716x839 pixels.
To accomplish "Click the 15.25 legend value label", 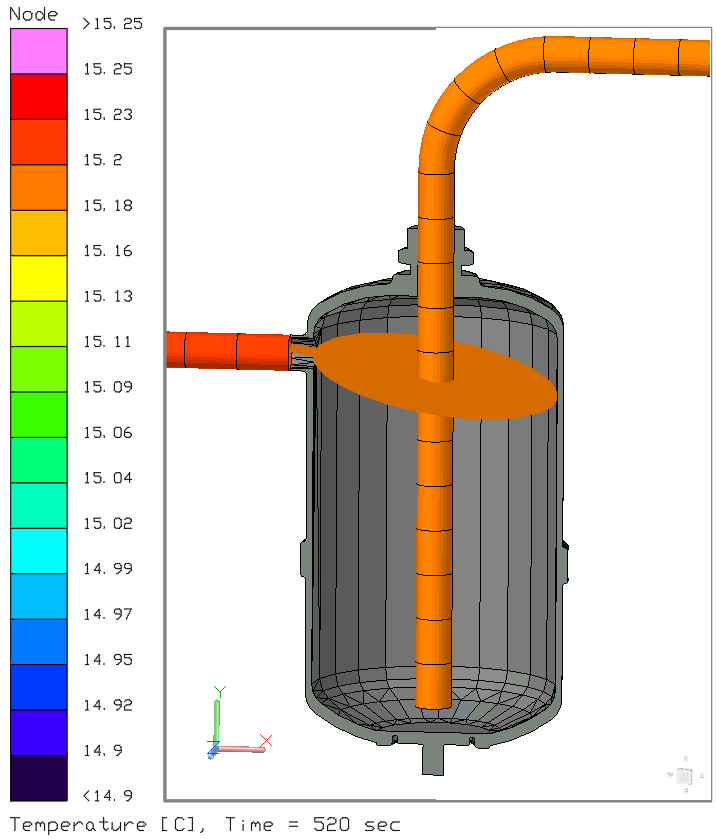I will [108, 69].
